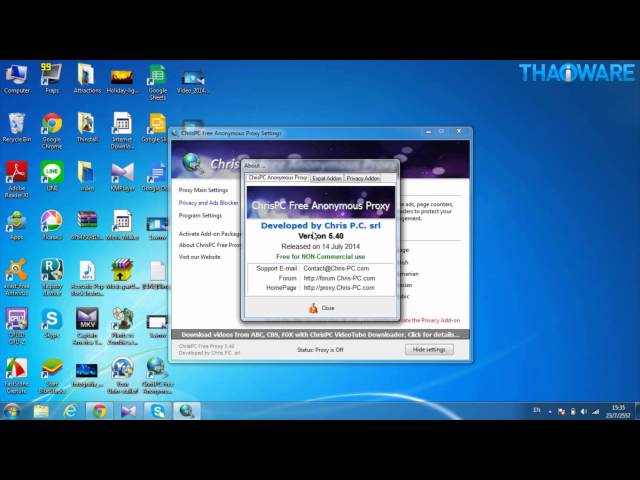Viewport: 640px width, 480px height.
Task: Open the Google Sheets desktop shortcut
Action: pos(158,83)
